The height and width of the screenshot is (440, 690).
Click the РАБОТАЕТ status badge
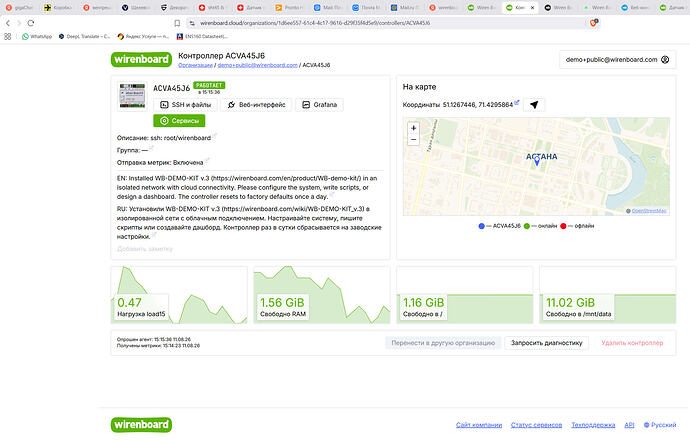(x=209, y=85)
